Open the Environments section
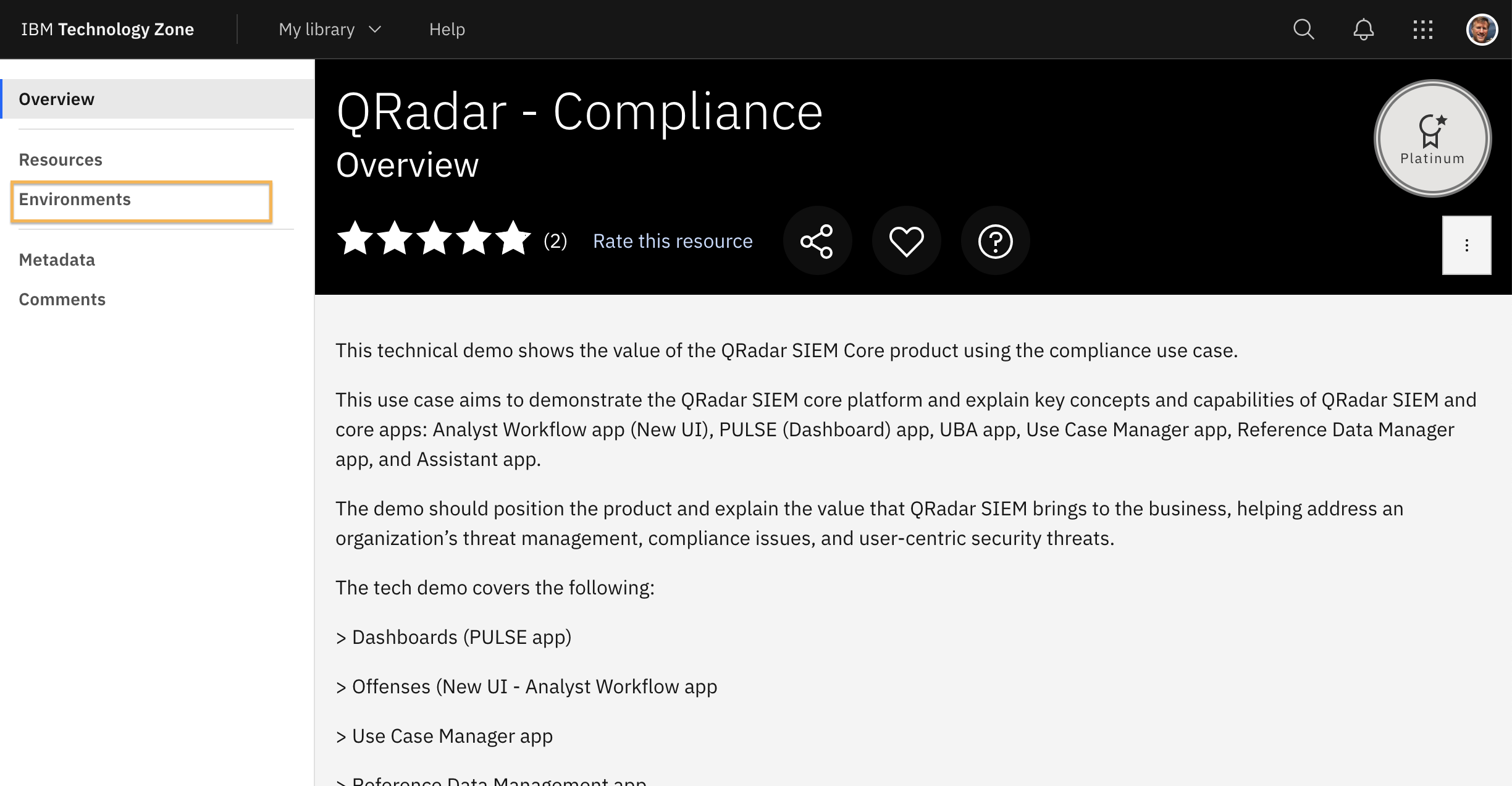The height and width of the screenshot is (786, 1512). coord(75,200)
